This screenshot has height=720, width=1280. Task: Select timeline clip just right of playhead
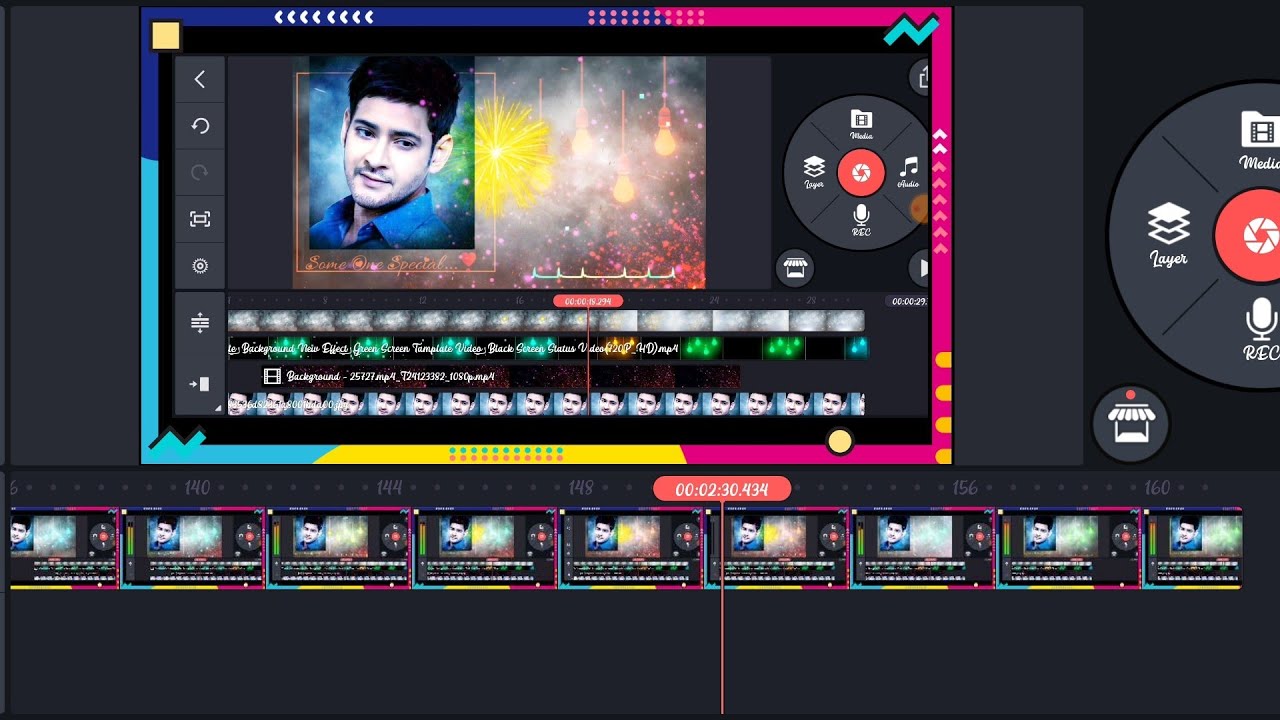click(x=777, y=548)
